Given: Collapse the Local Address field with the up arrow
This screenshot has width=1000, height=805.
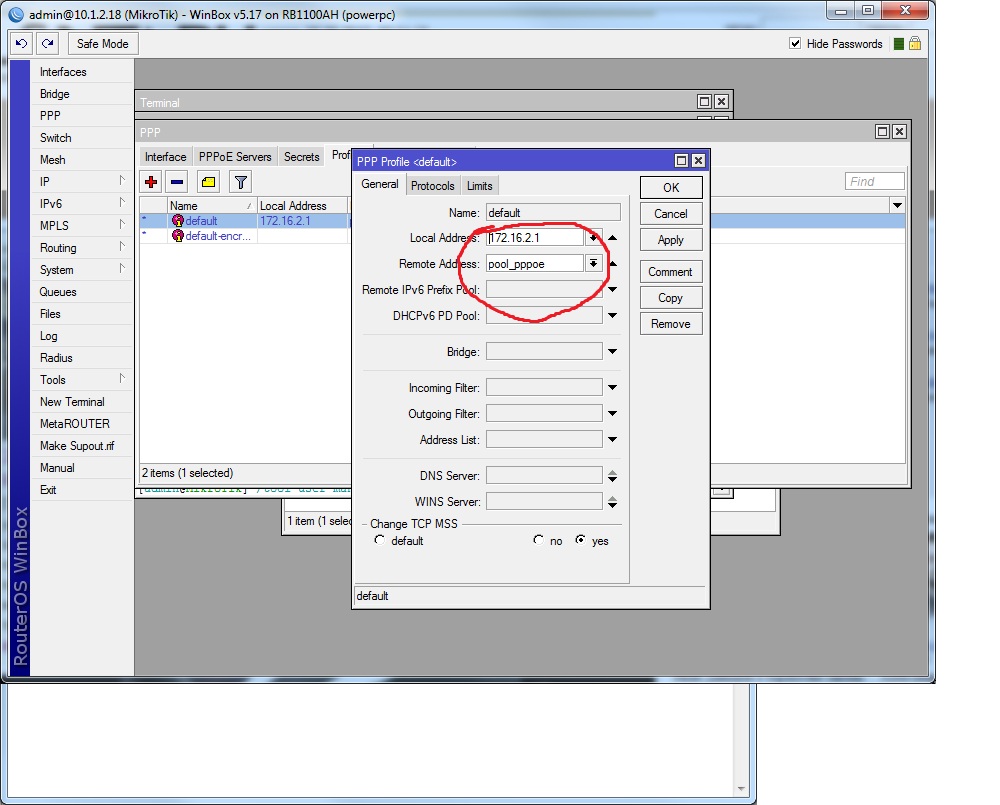Looking at the screenshot, I should (x=612, y=238).
